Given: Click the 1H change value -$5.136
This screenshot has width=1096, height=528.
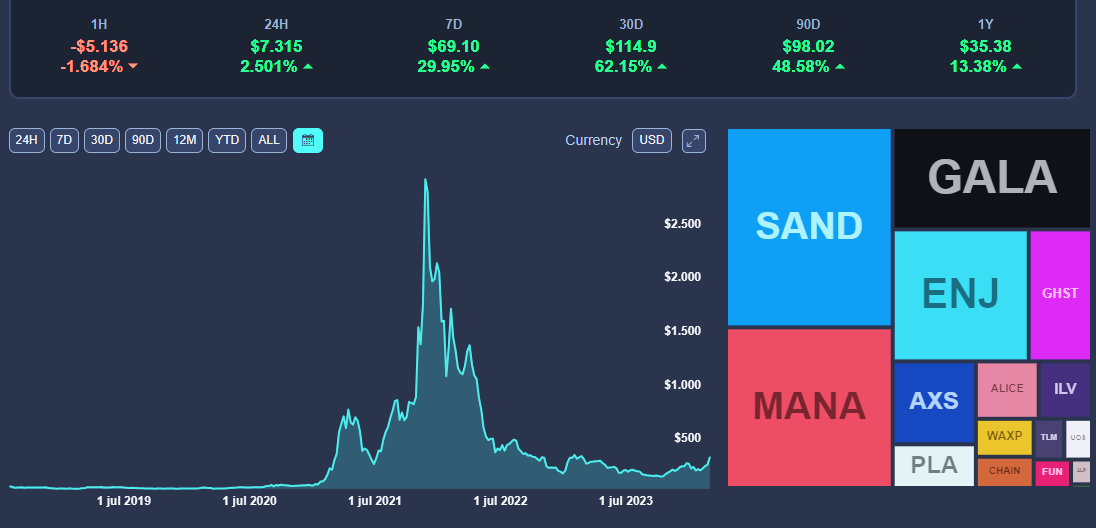Looking at the screenshot, I should pyautogui.click(x=99, y=47).
